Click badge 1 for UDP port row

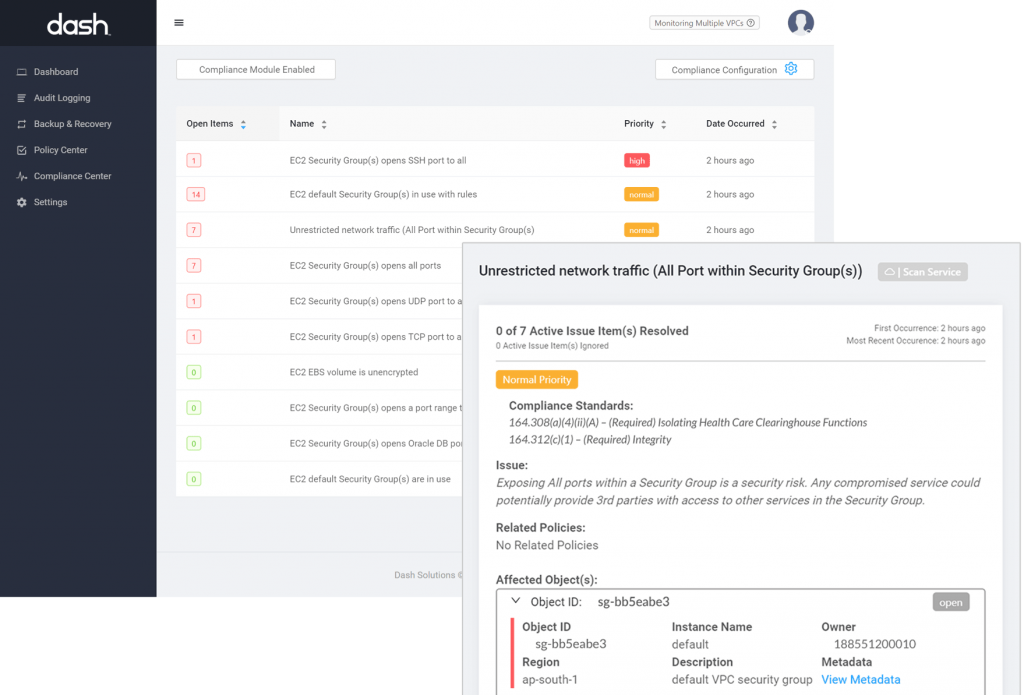pyautogui.click(x=193, y=301)
